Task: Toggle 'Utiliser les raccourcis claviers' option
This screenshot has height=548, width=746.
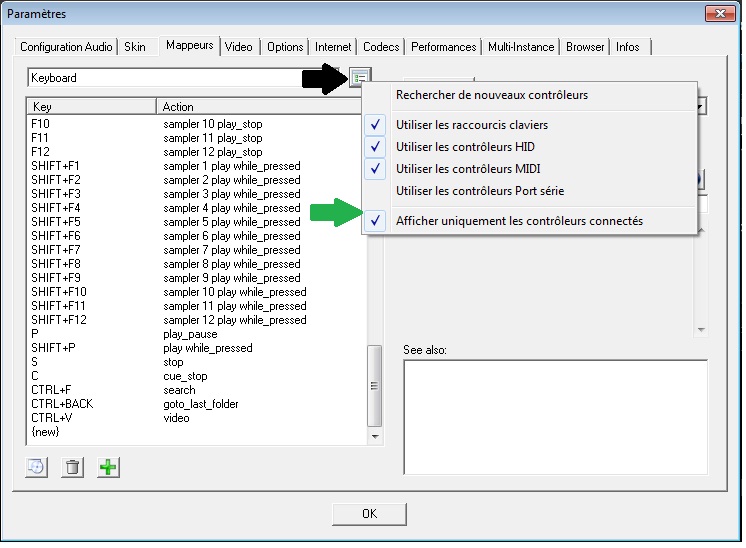Action: (x=472, y=125)
